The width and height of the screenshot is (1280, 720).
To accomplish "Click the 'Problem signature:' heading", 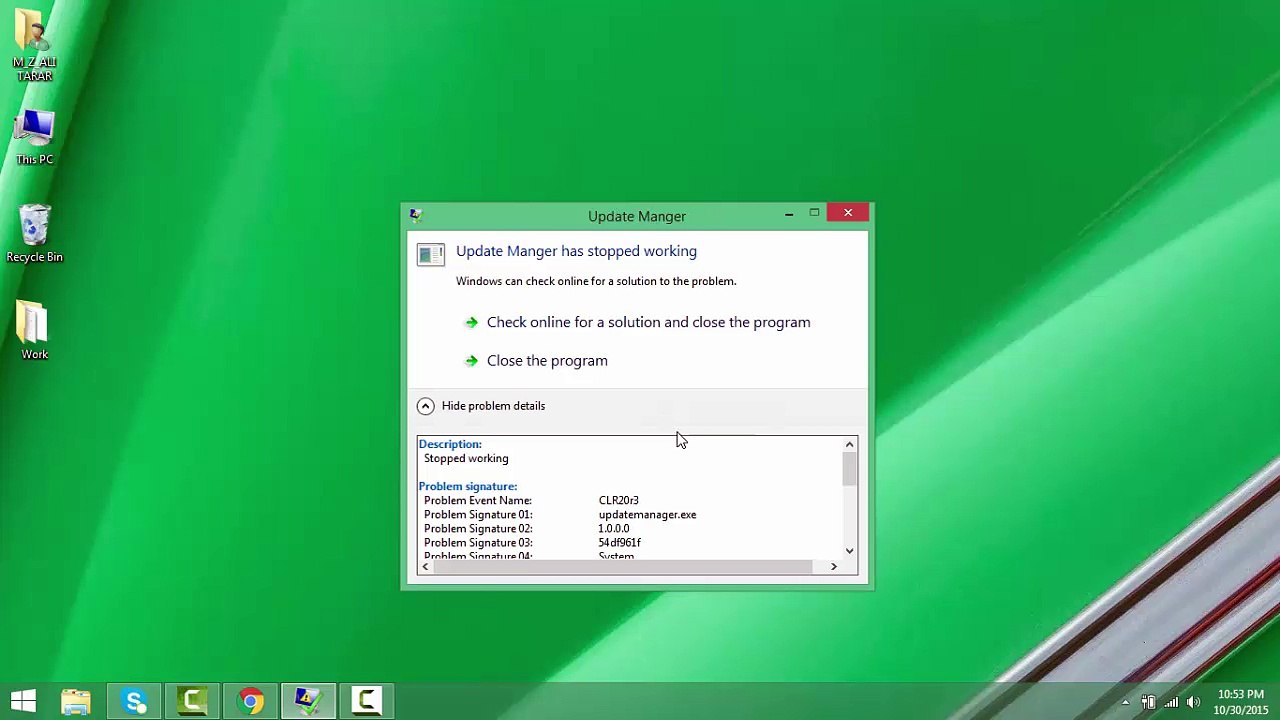I will 468,486.
